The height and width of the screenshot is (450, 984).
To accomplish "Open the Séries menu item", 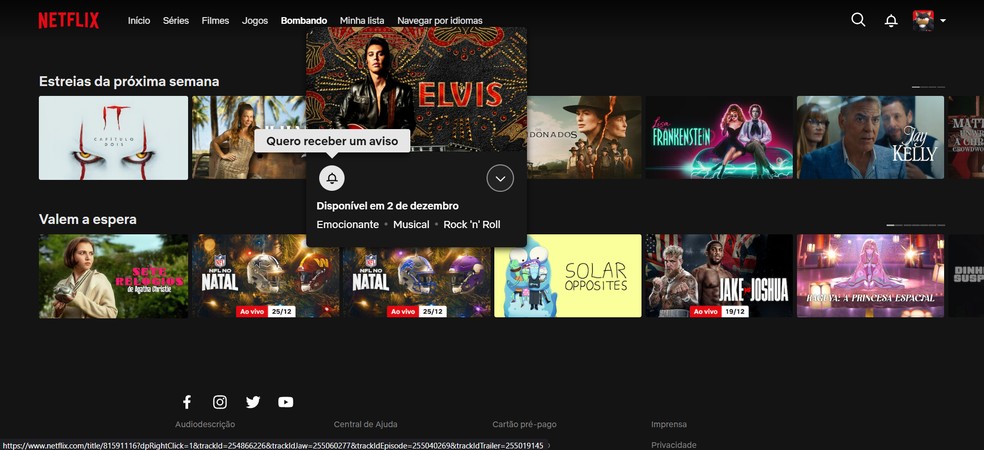I will click(x=176, y=21).
